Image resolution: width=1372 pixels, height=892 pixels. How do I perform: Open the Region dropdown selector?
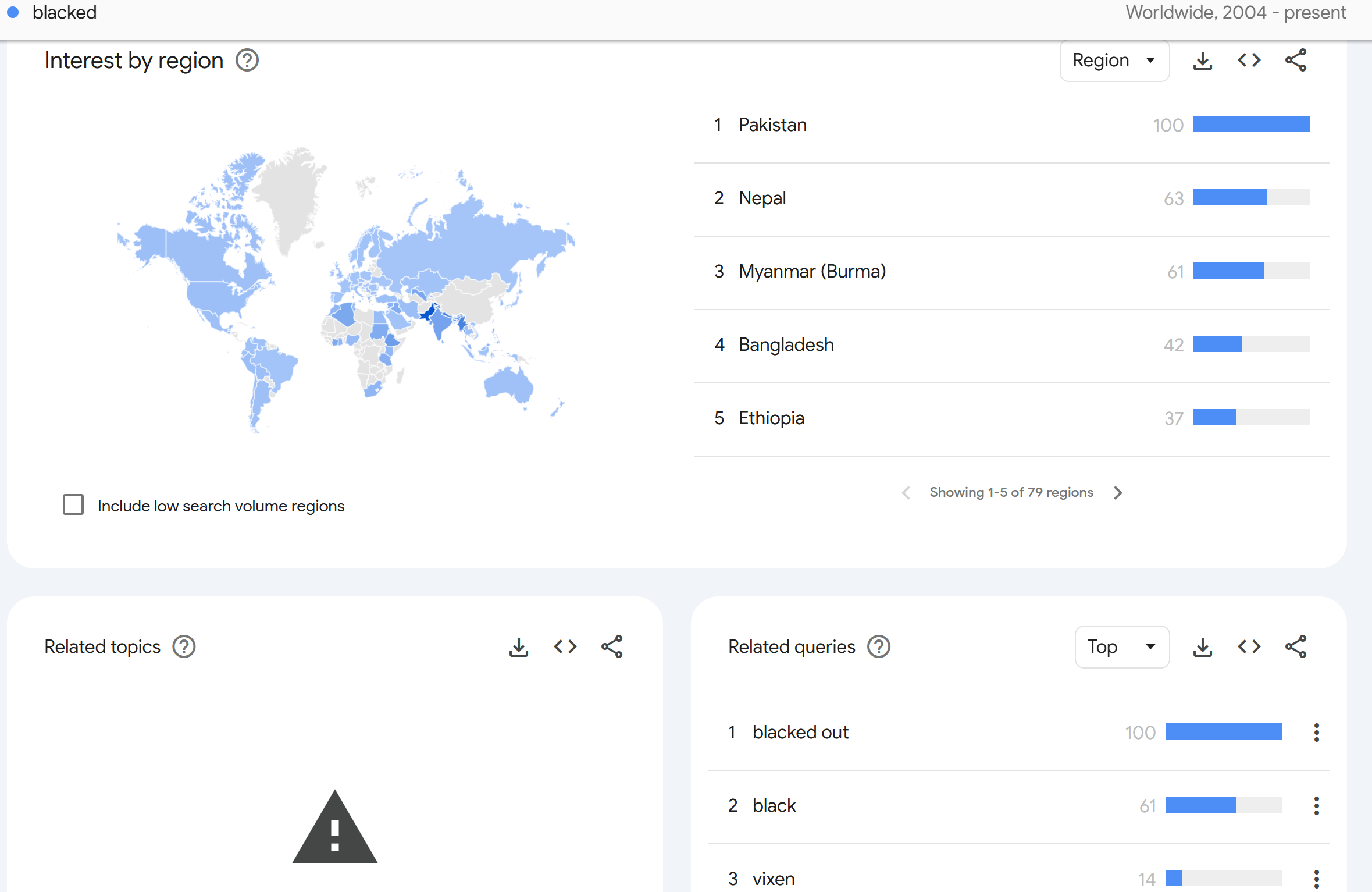1114,61
